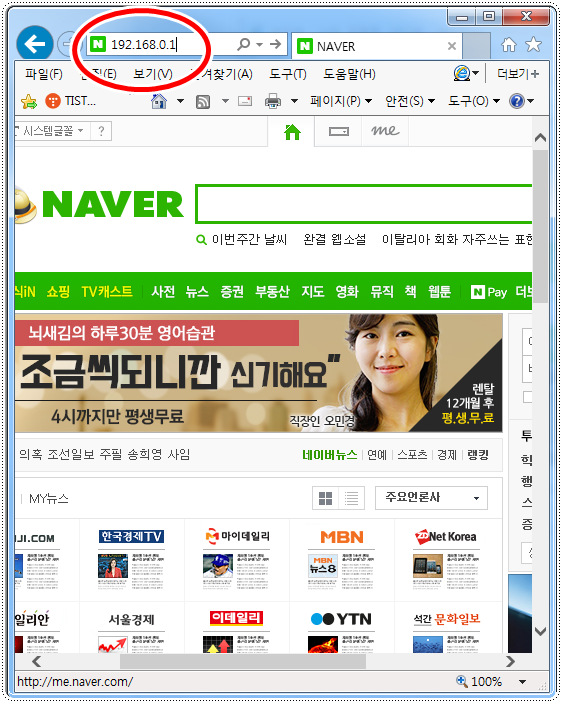Expand the feeds dropdown arrow
The width and height of the screenshot is (562, 703).
click(x=225, y=101)
